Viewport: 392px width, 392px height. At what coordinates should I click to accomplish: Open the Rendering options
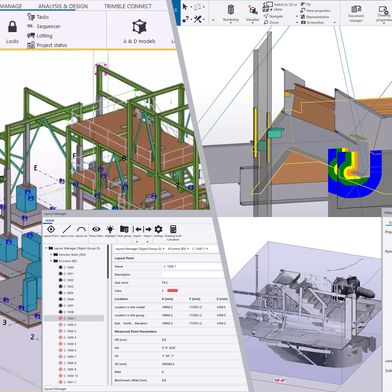coord(231,13)
